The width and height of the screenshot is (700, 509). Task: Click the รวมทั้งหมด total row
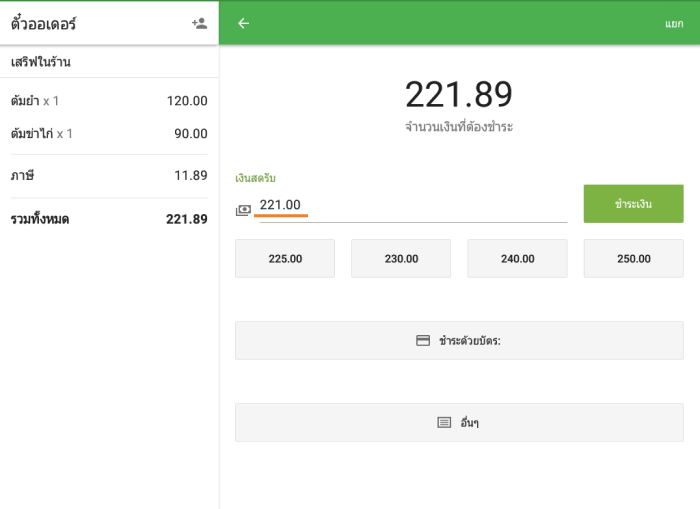point(109,219)
